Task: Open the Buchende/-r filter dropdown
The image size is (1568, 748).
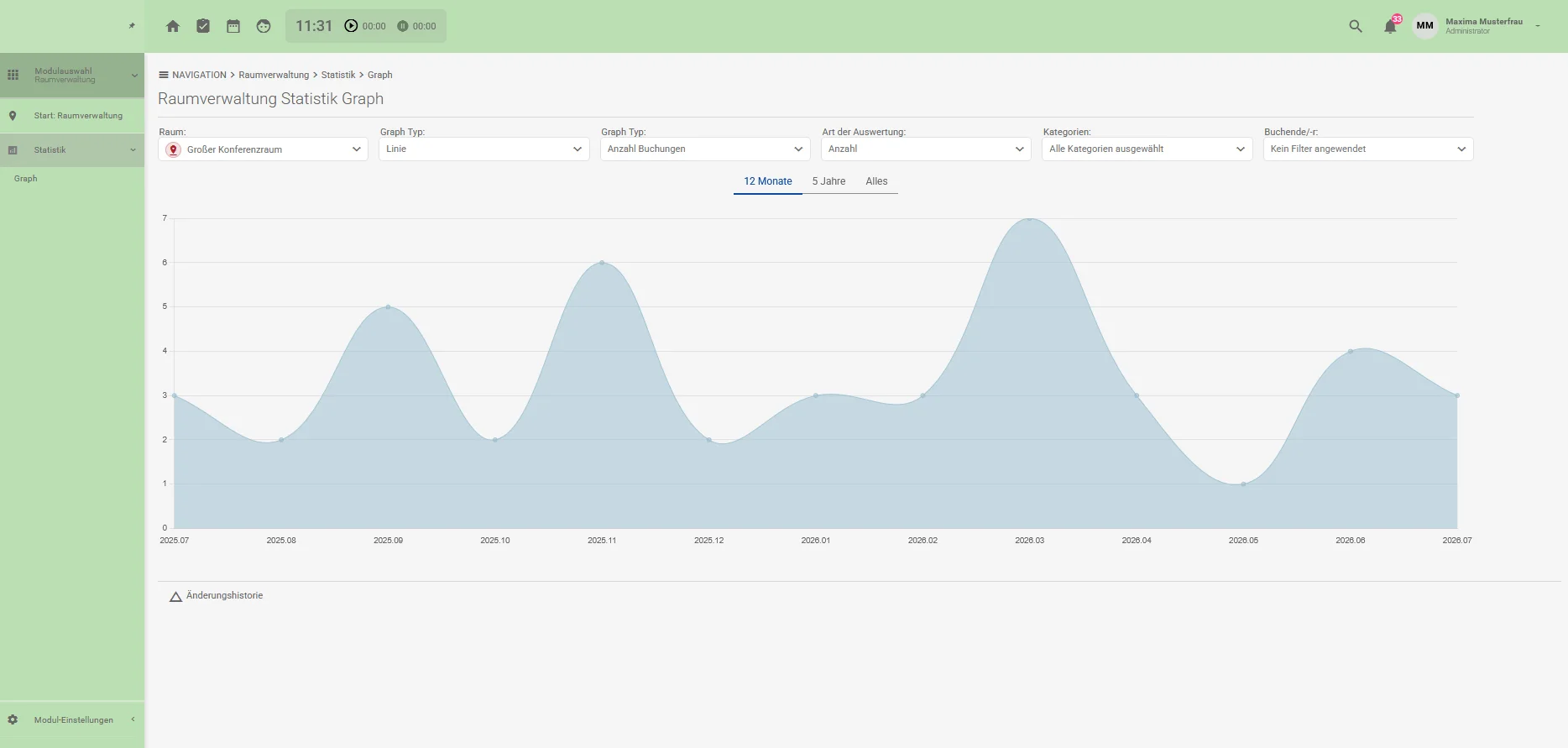Action: 1368,149
